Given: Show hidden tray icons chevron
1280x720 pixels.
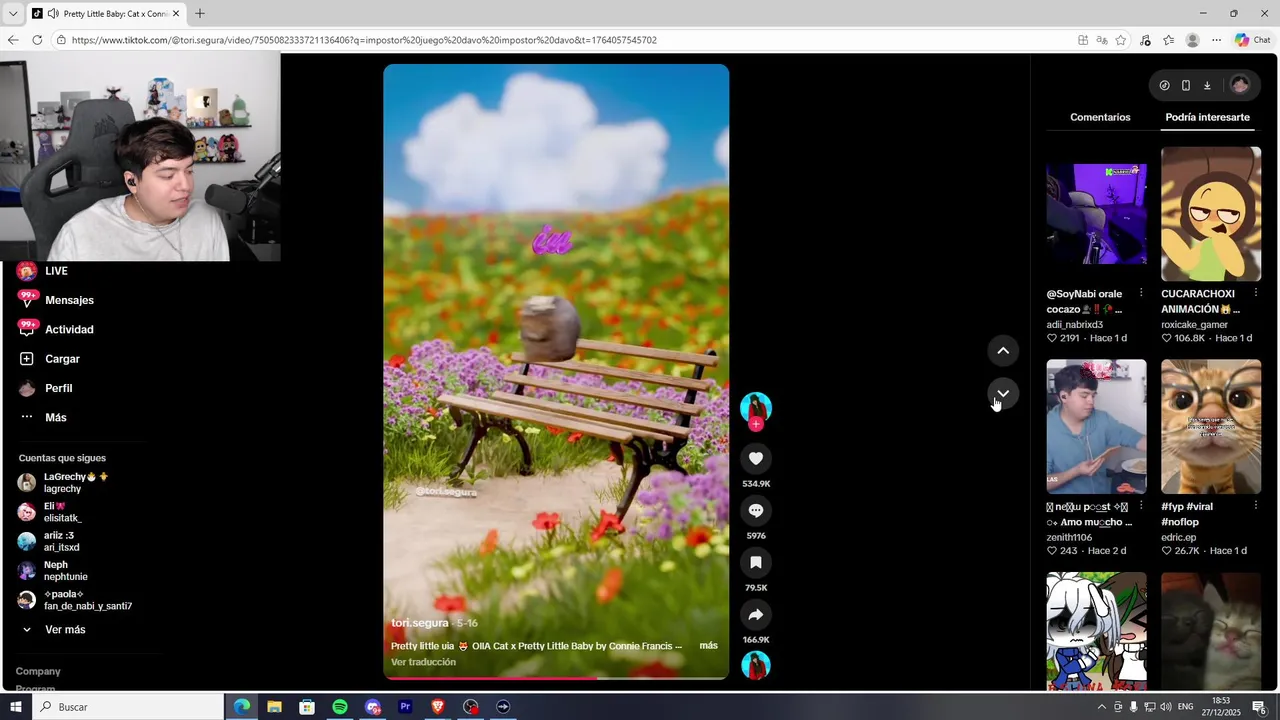Looking at the screenshot, I should (x=1102, y=707).
